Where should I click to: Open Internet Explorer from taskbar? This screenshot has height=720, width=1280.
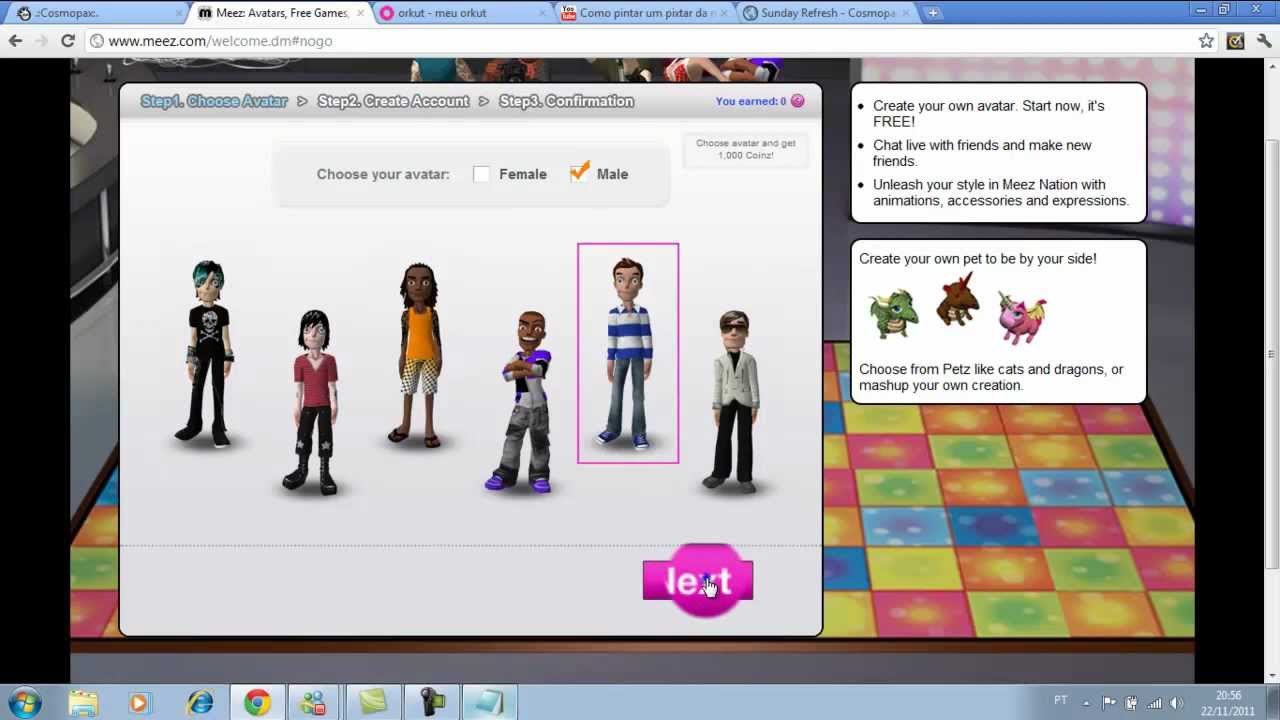tap(200, 703)
